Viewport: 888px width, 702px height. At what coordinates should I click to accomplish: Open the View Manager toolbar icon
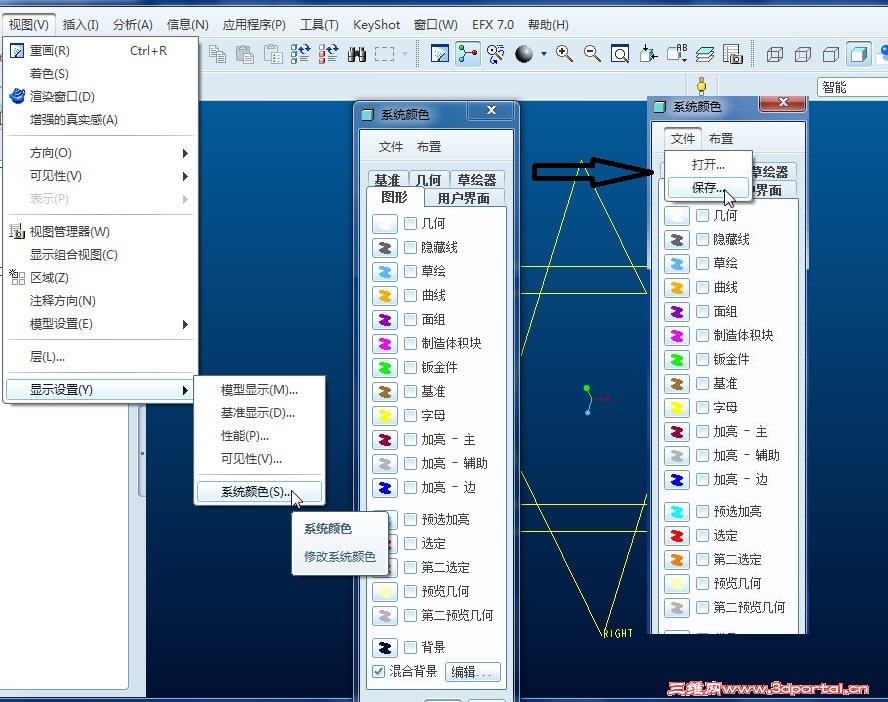733,54
